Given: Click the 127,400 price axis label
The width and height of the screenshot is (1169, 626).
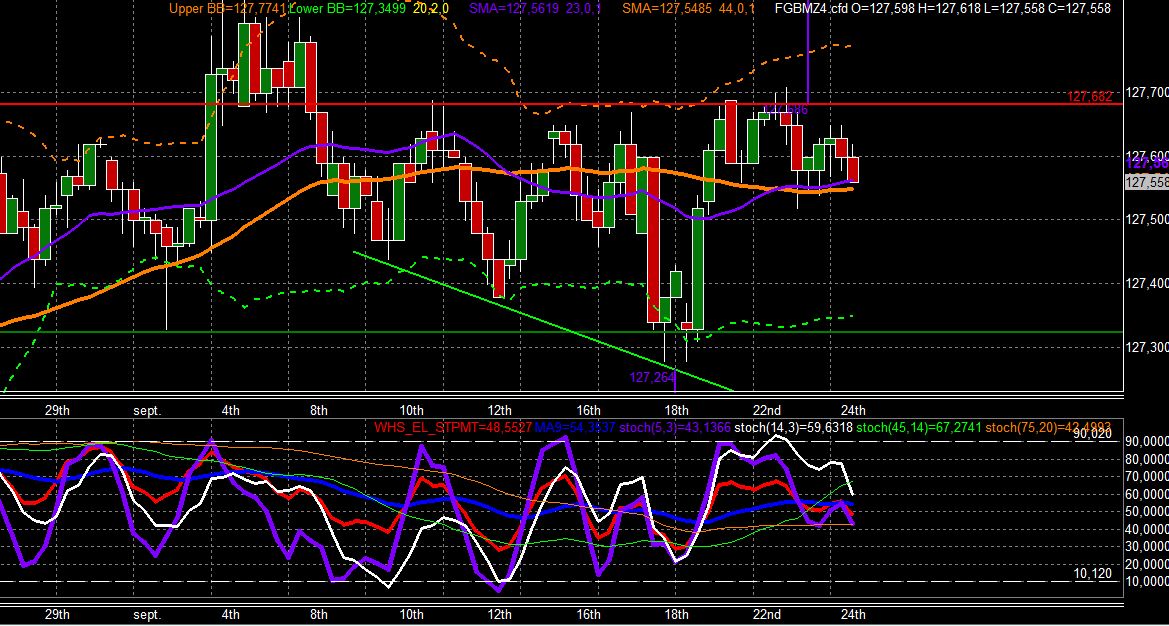Looking at the screenshot, I should pos(1147,283).
